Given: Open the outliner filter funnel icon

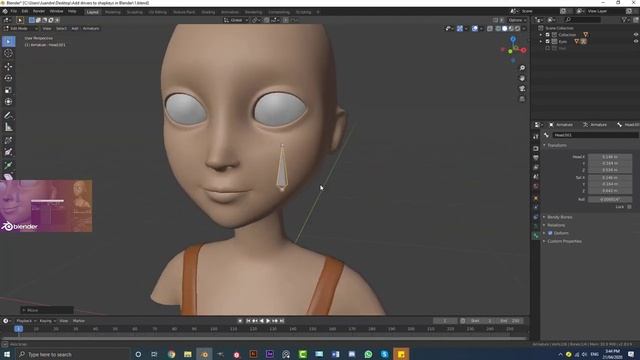Looking at the screenshot, I should pos(625,20).
